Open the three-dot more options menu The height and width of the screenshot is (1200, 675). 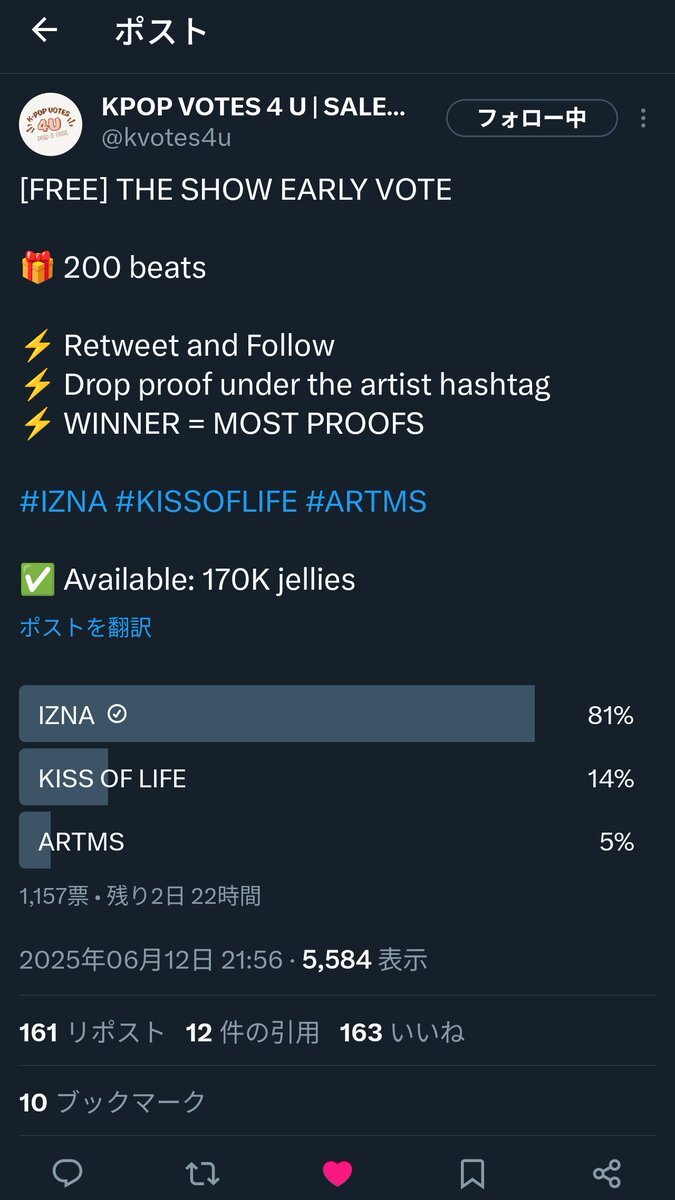click(x=643, y=118)
